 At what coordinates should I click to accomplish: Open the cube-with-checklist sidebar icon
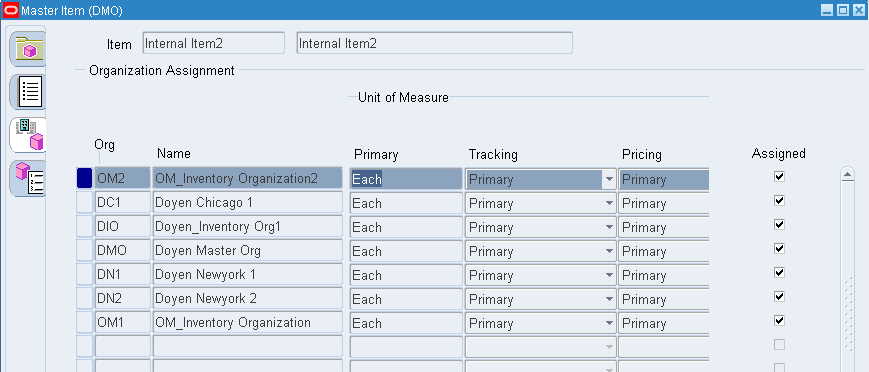[29, 177]
